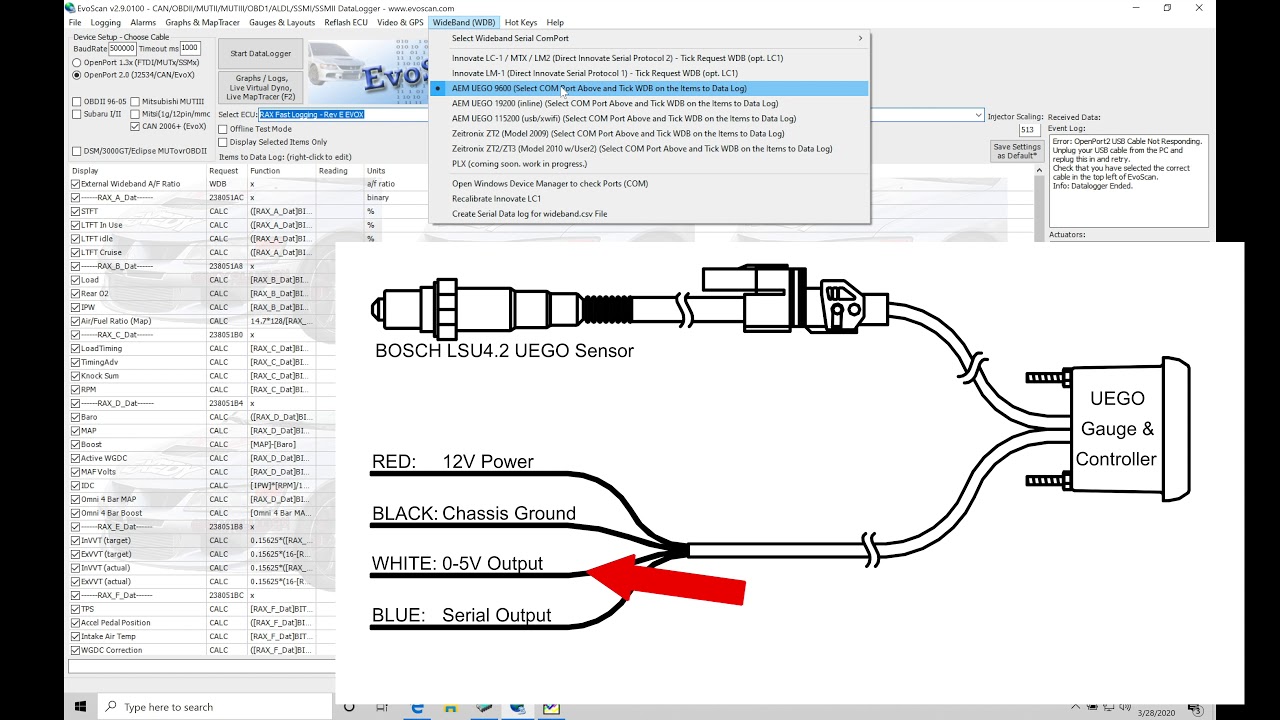Check Display Selected Items Only

coord(223,142)
